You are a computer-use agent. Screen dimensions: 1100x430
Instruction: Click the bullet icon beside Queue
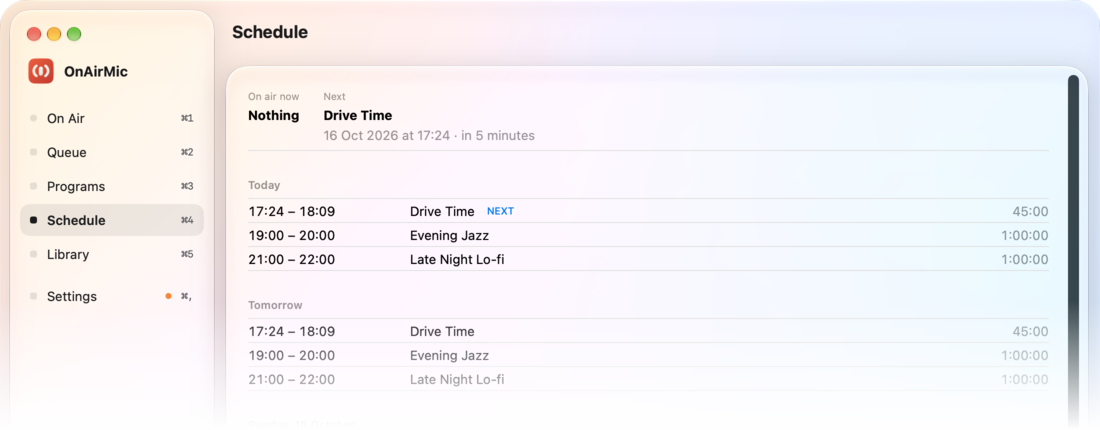(x=34, y=152)
